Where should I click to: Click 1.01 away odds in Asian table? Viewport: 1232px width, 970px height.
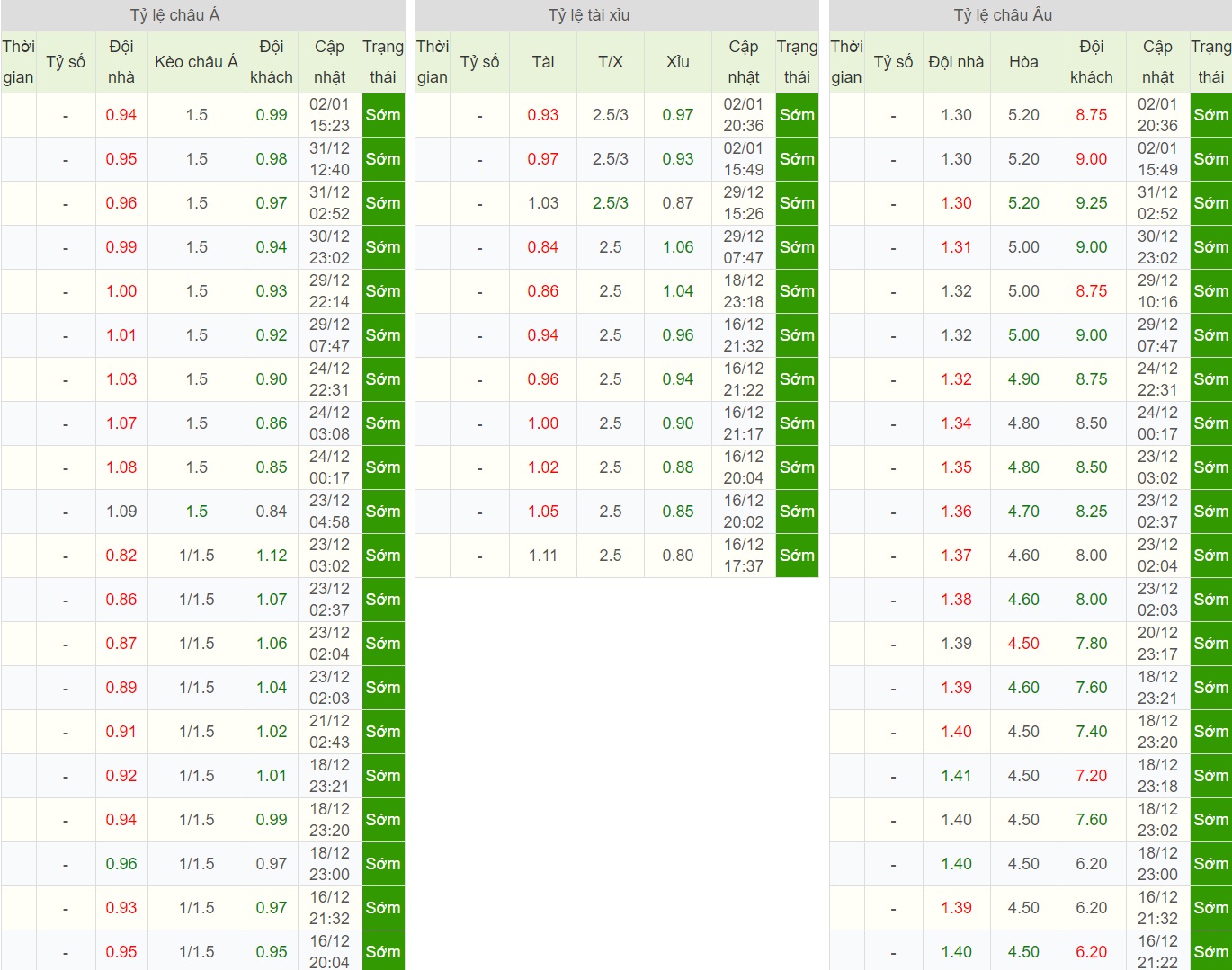point(272,776)
